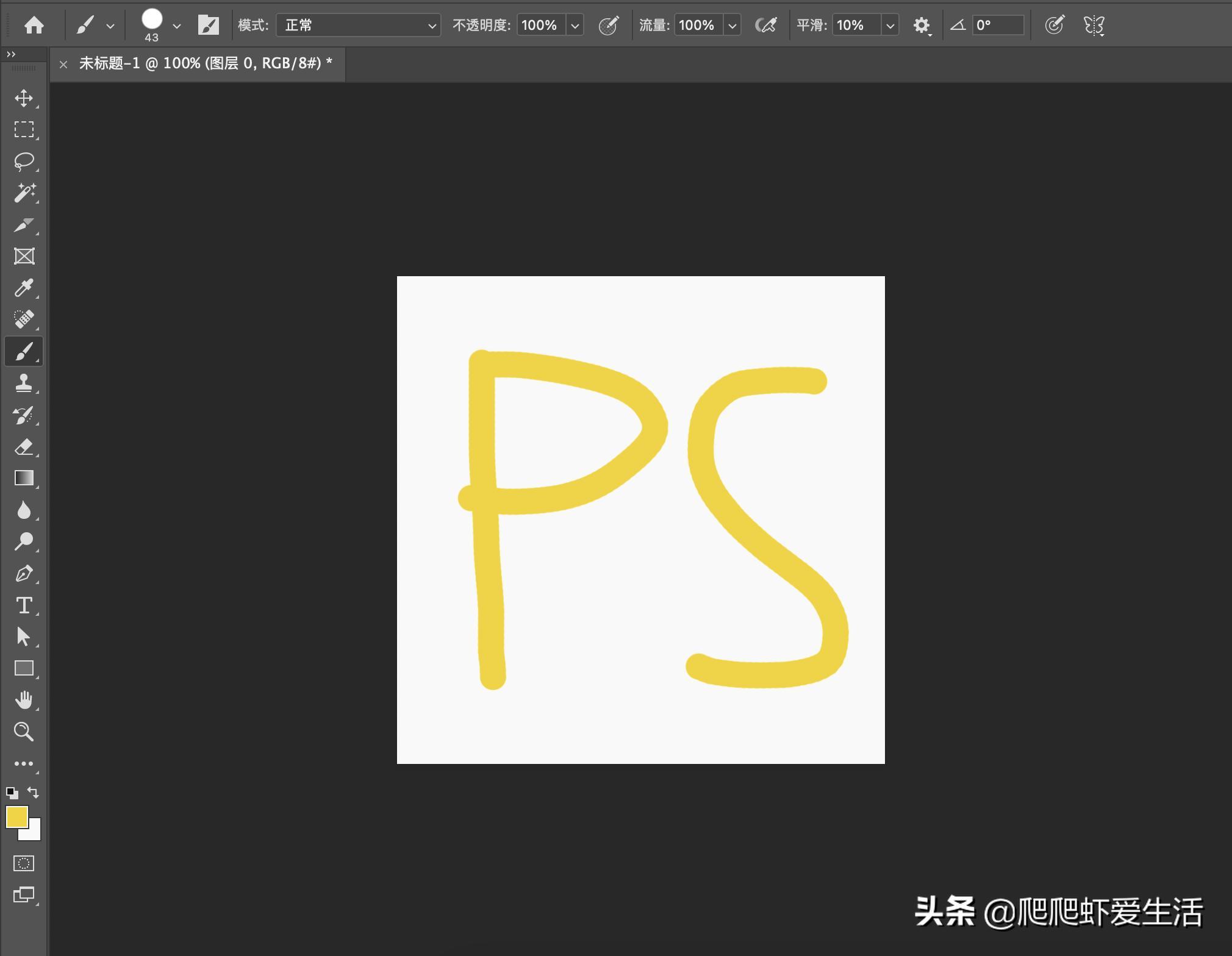The image size is (1232, 956).
Task: Select the Eyedropper tool
Action: (x=24, y=288)
